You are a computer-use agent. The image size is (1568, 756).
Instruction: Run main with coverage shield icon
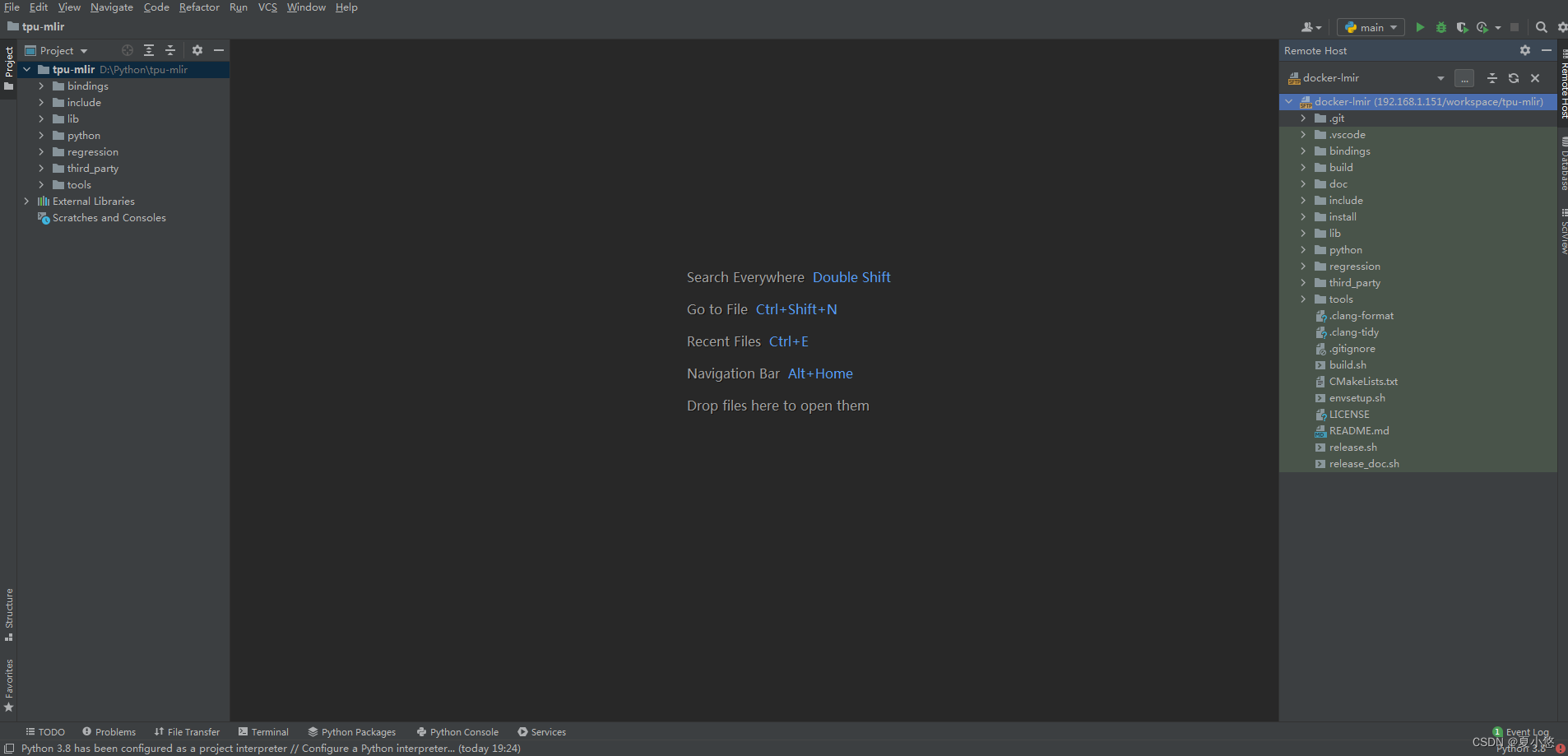pos(1462,27)
